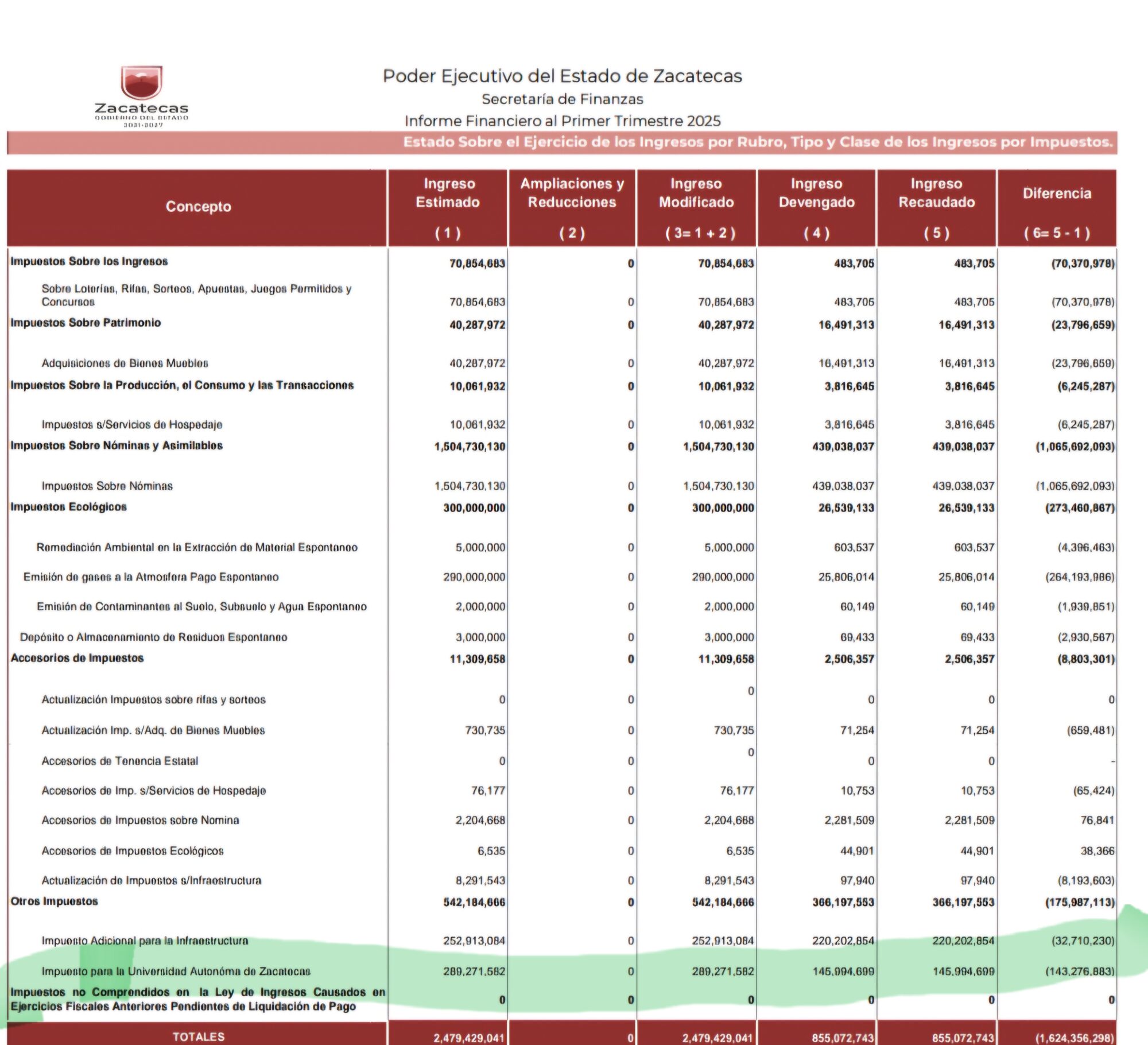
Task: Select row 'Remediación Ambiental en la Extracción'
Action: (563, 547)
